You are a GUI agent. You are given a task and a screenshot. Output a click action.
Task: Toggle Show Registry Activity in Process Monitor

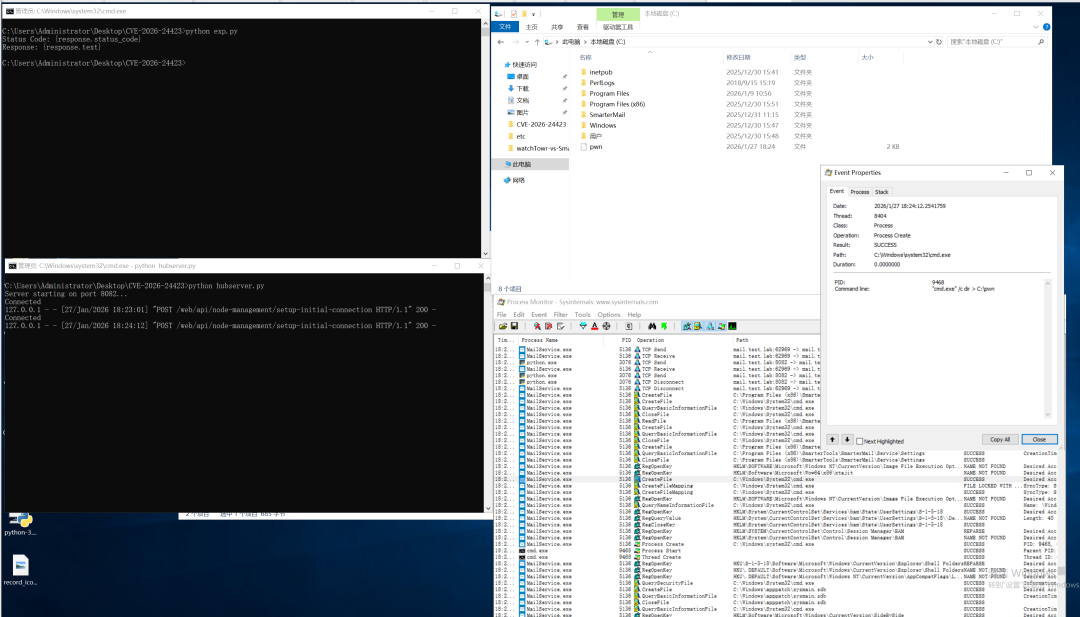(x=687, y=326)
